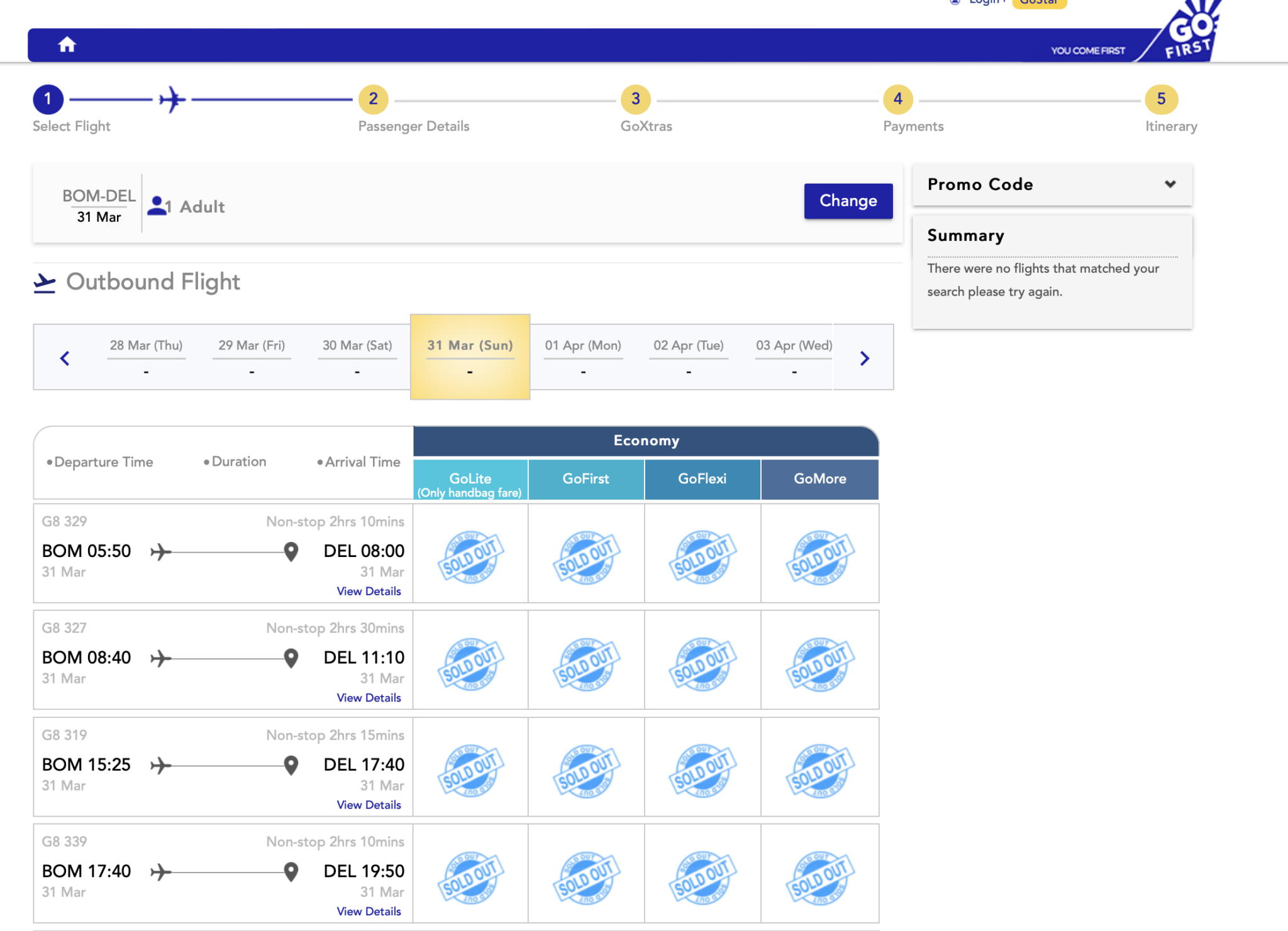Click GoLite sold out stamp for G8 329

click(x=470, y=557)
